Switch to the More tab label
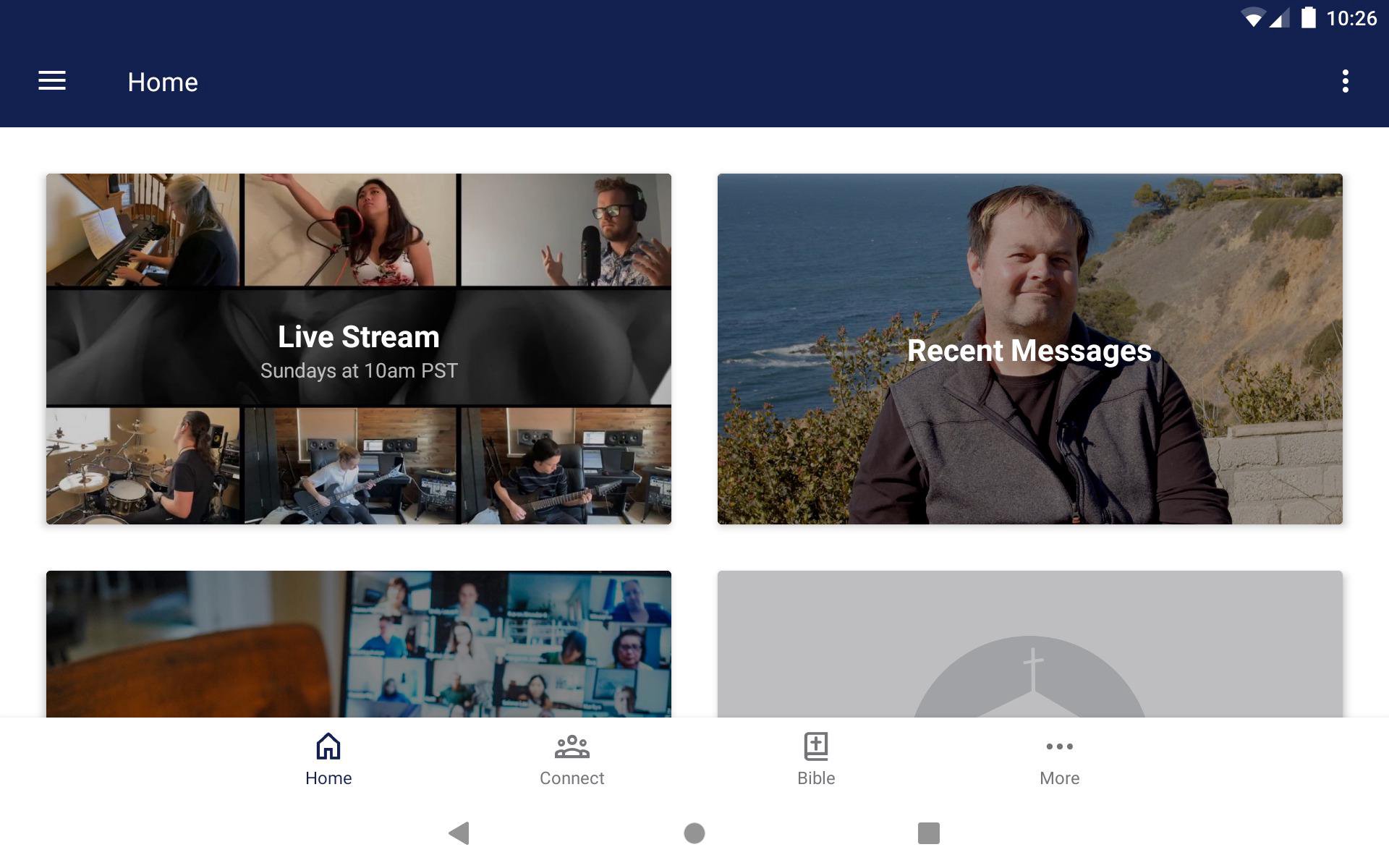This screenshot has height=868, width=1389. pos(1059,778)
